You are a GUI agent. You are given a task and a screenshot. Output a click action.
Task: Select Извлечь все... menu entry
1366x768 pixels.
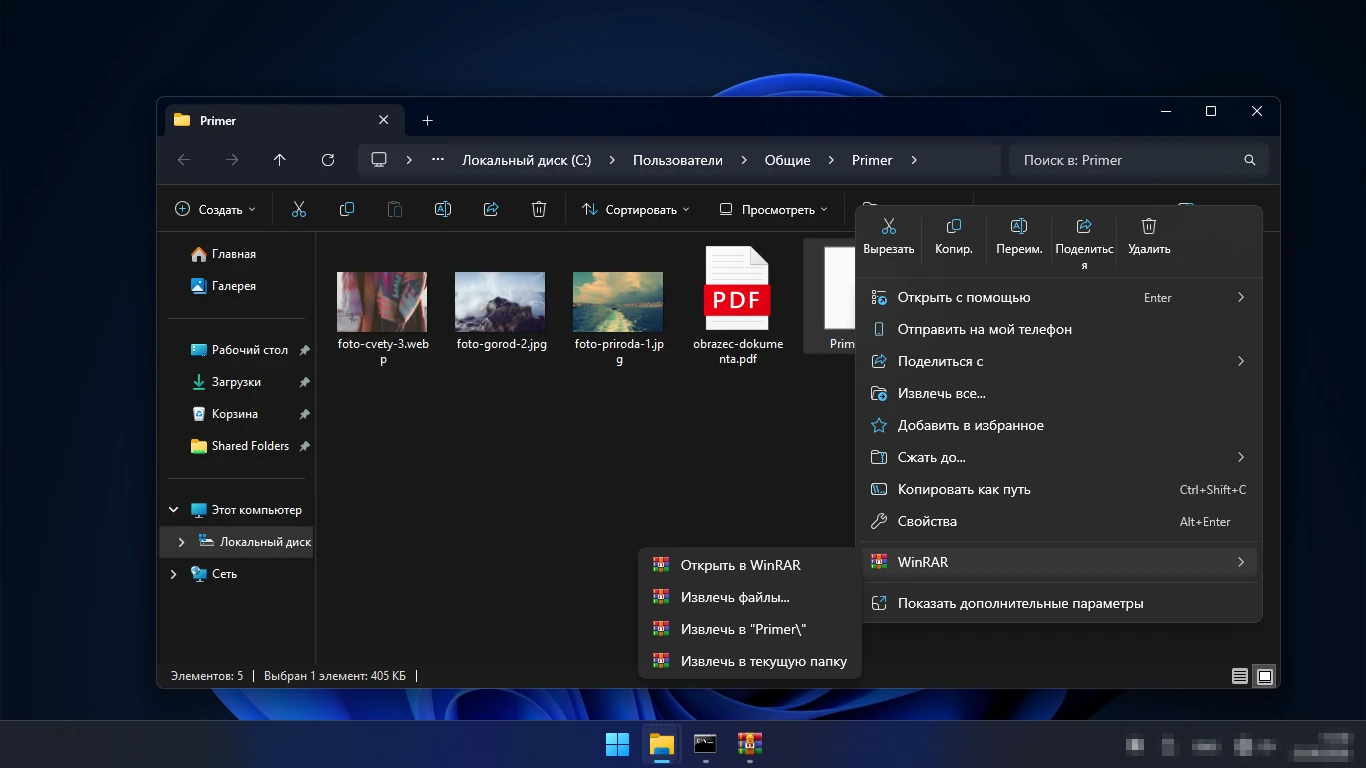pos(1059,393)
